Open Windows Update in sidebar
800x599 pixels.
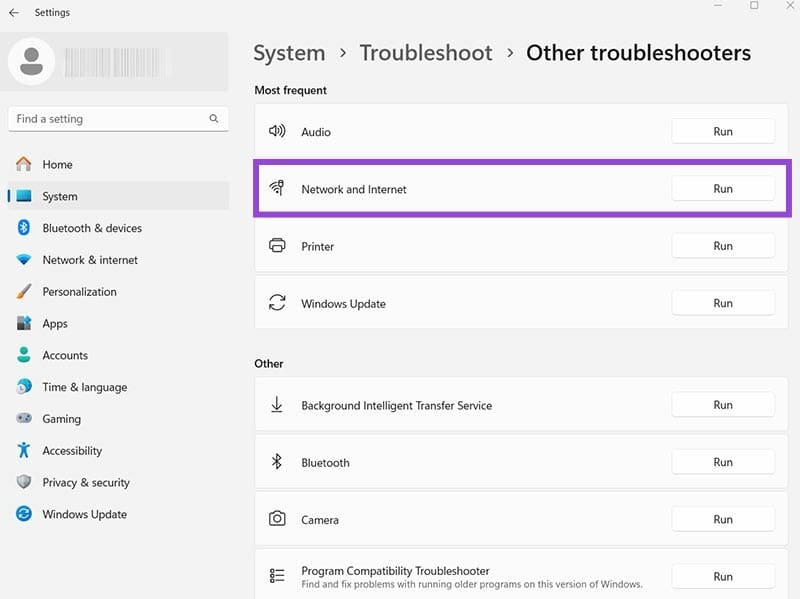(118, 514)
